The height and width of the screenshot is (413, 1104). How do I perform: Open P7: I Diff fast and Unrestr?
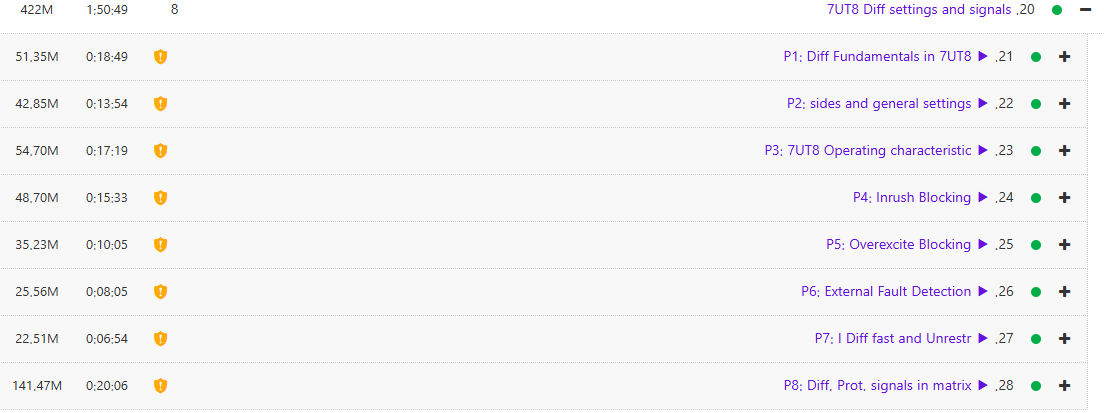tap(893, 339)
